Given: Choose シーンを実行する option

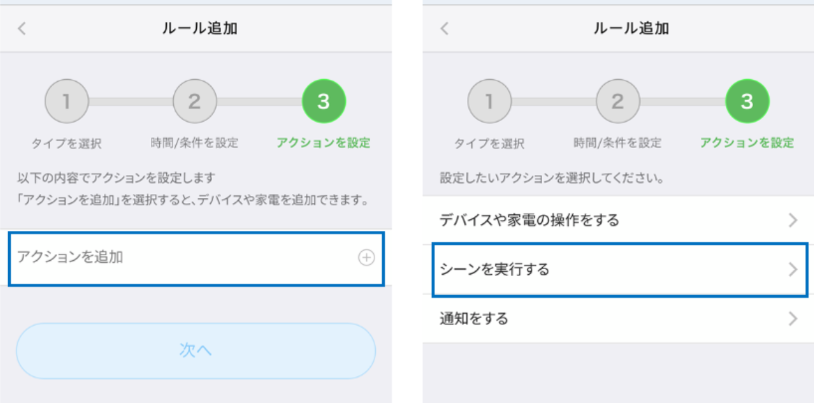Looking at the screenshot, I should [496, 269].
